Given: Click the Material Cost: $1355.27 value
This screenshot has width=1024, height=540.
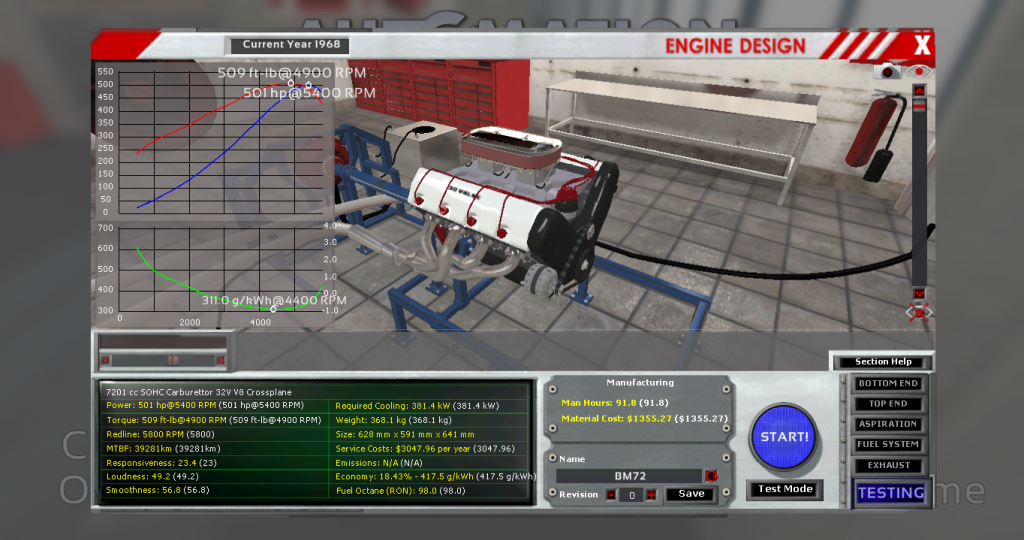Looking at the screenshot, I should [x=644, y=419].
